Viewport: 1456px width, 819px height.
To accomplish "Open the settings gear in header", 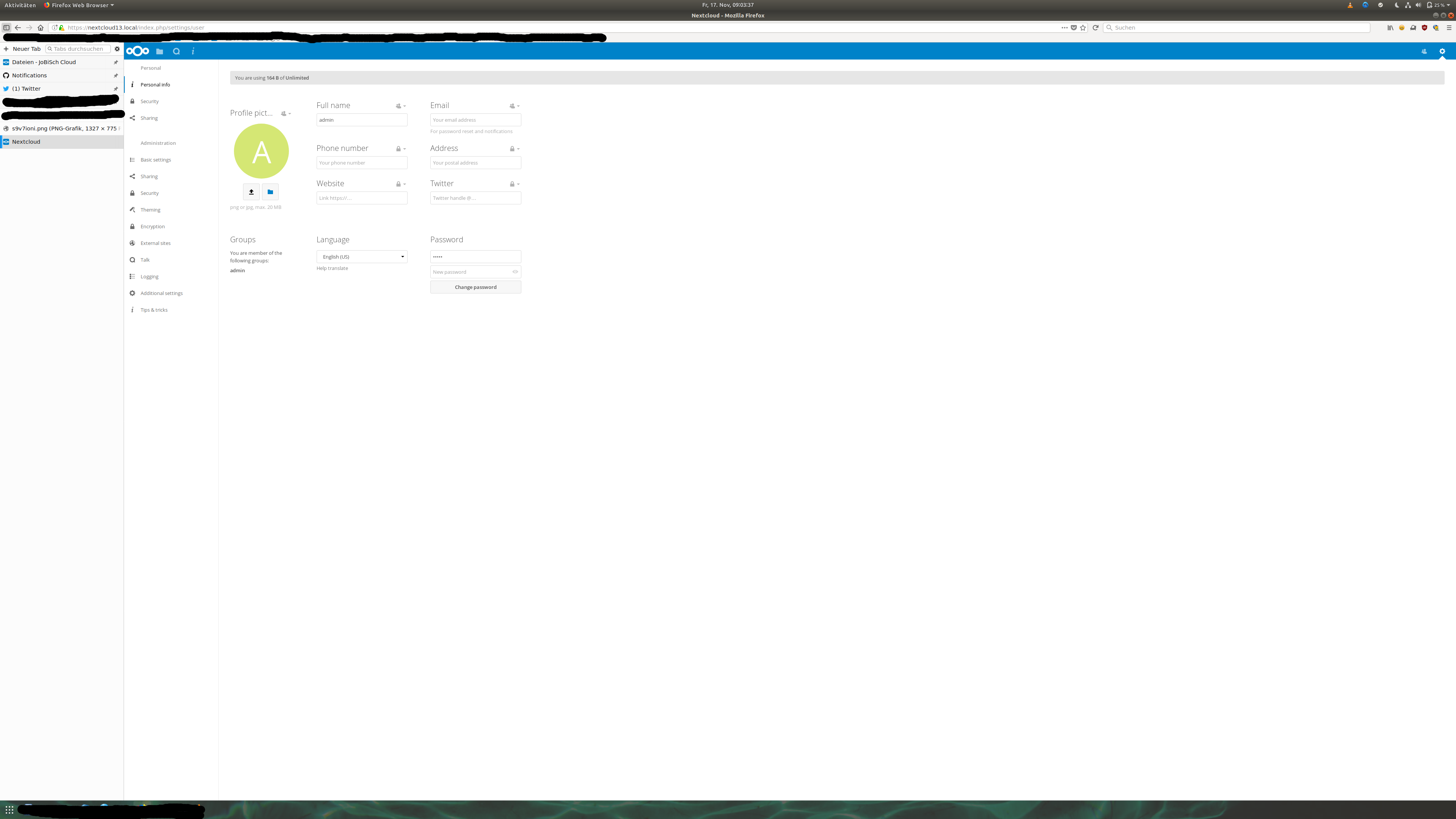I will point(1442,52).
